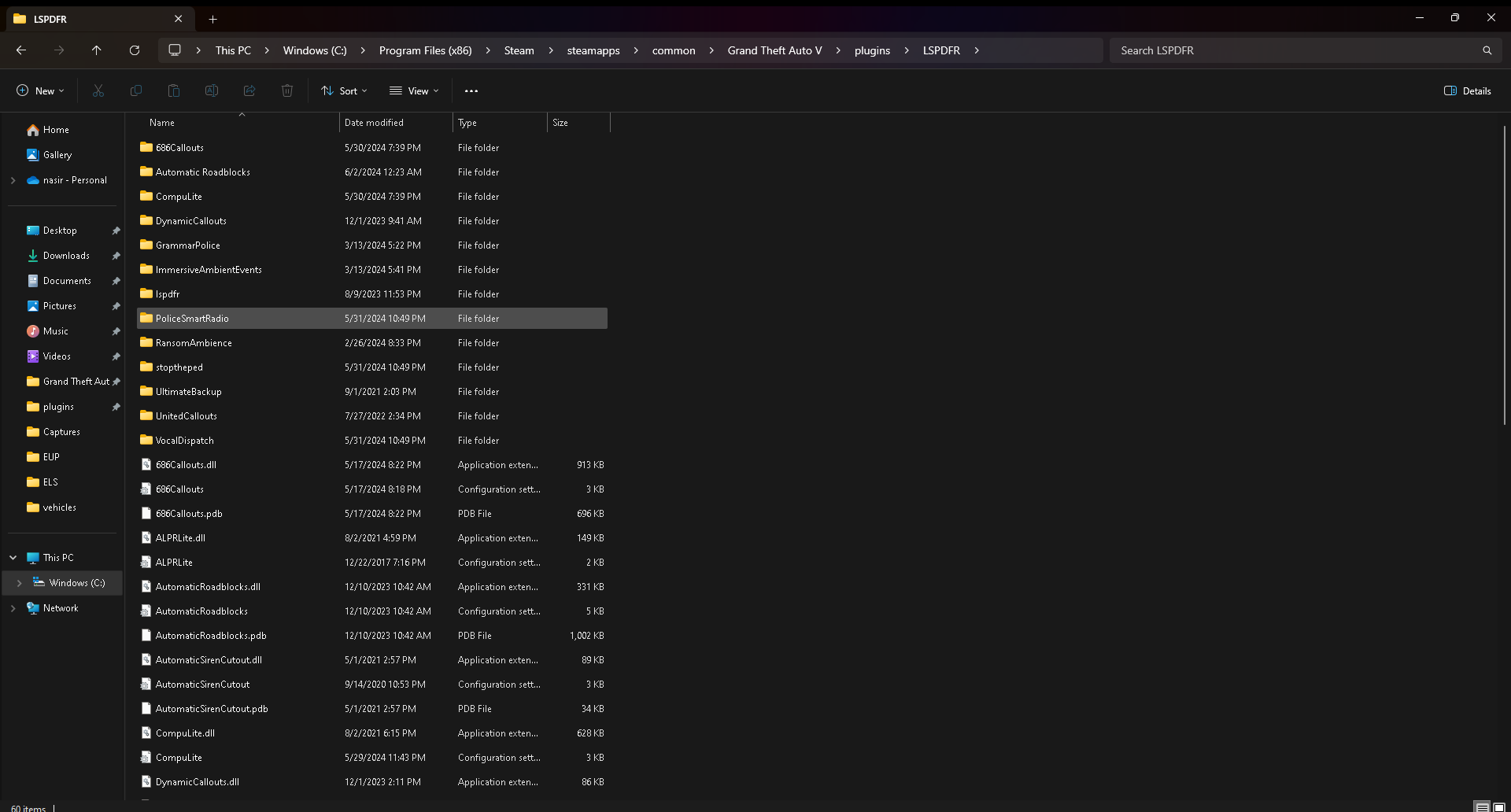Image resolution: width=1511 pixels, height=812 pixels.
Task: Click the Delete trash icon
Action: click(287, 91)
